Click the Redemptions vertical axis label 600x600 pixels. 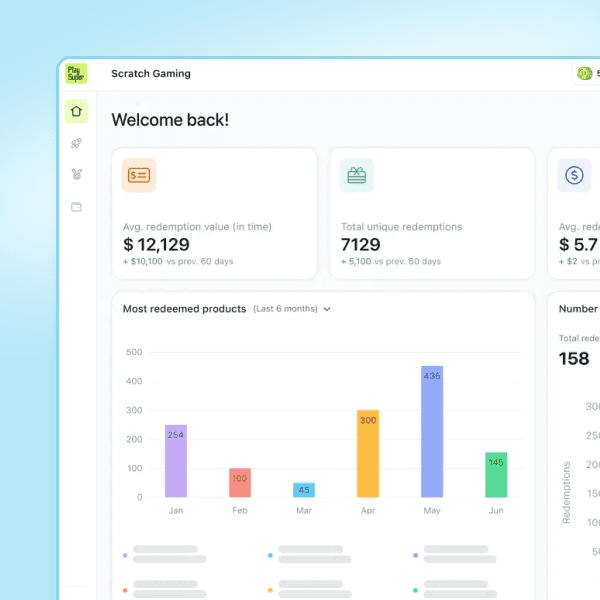pyautogui.click(x=566, y=492)
